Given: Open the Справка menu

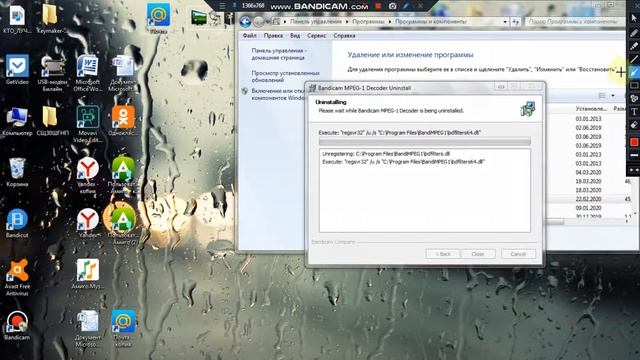Looking at the screenshot, I should (x=344, y=36).
